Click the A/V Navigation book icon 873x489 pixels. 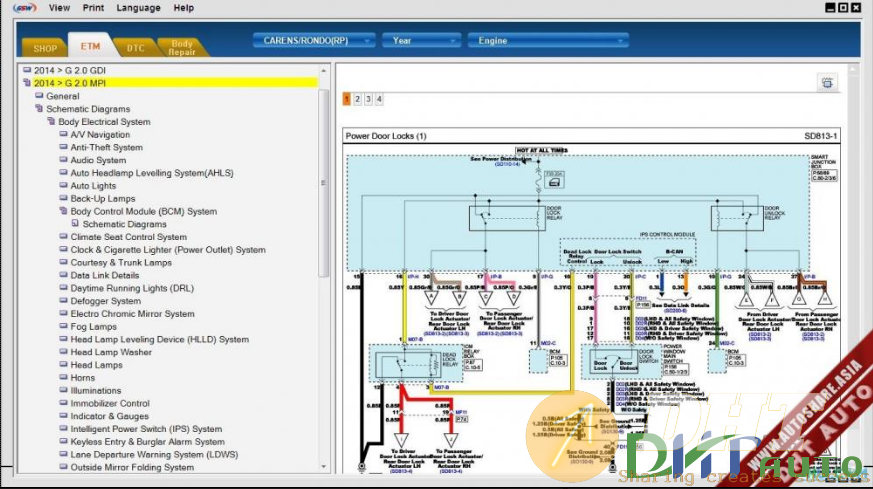pyautogui.click(x=63, y=134)
